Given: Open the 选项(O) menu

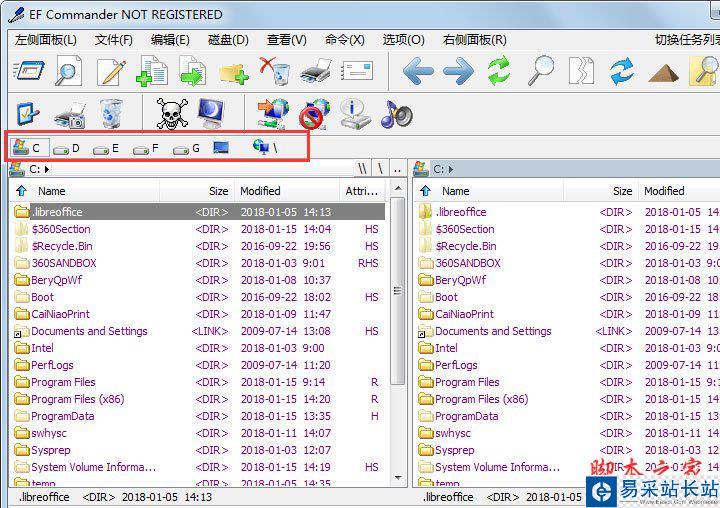Looking at the screenshot, I should click(403, 40).
